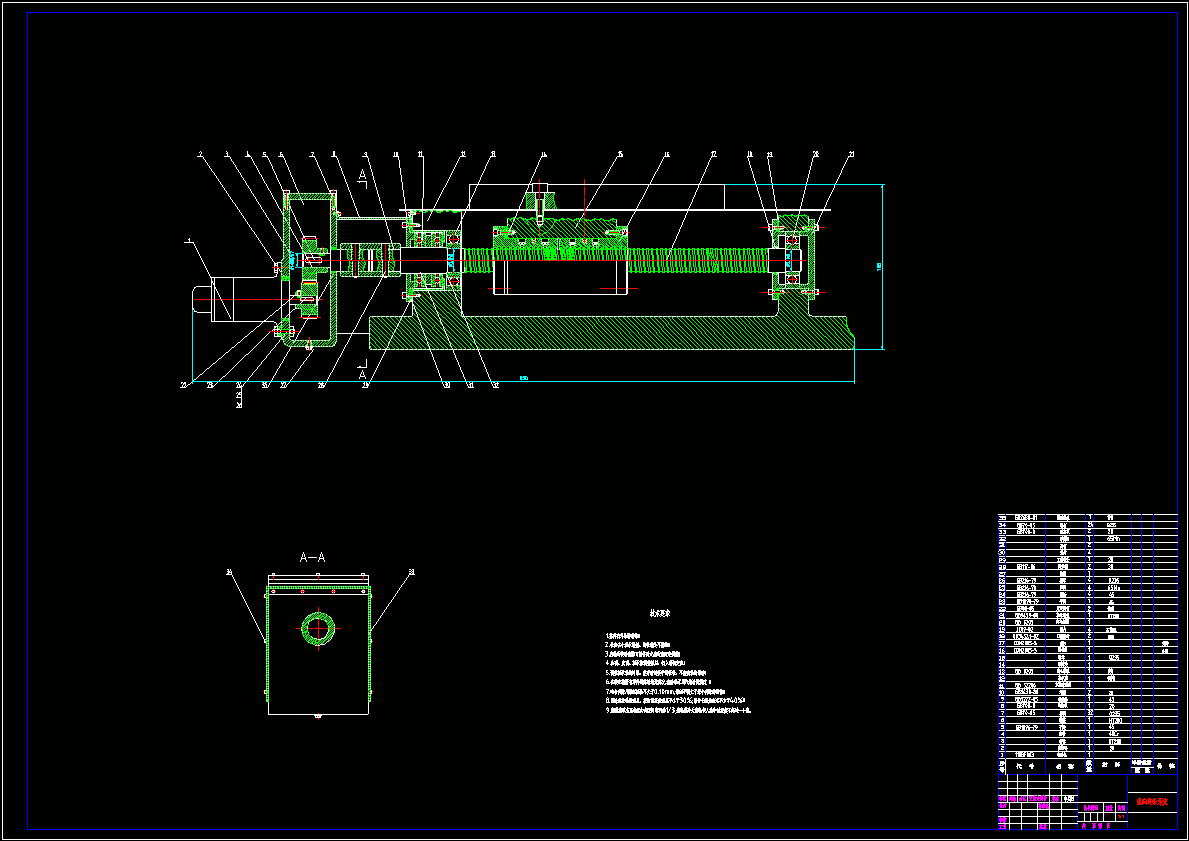
Task: Select part balloon "1" beside the motor
Action: [188, 242]
